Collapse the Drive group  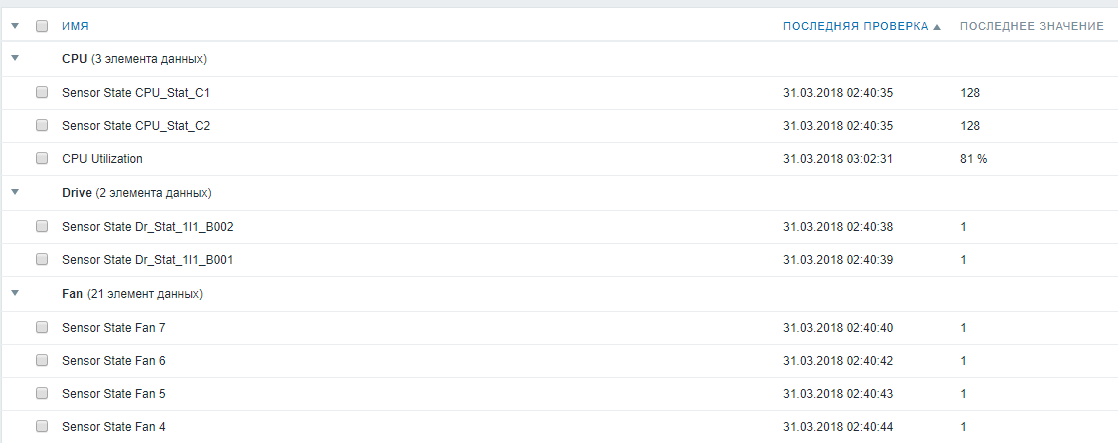click(15, 192)
